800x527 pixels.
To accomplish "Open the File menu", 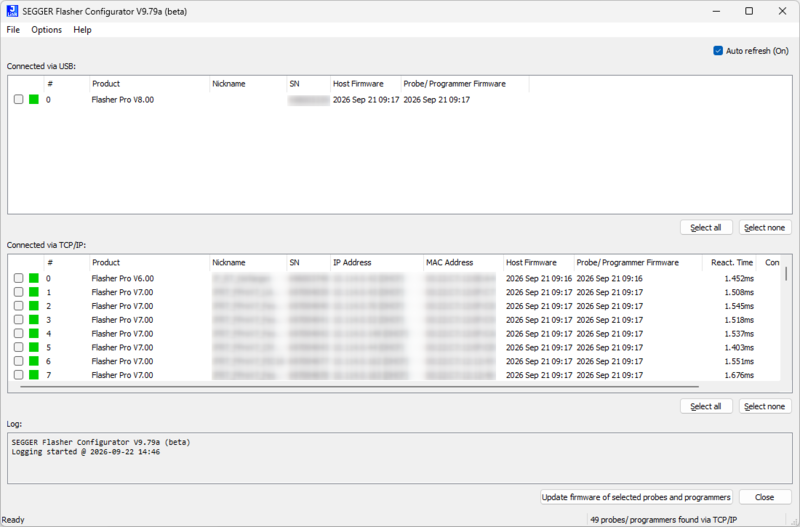I will click(13, 30).
